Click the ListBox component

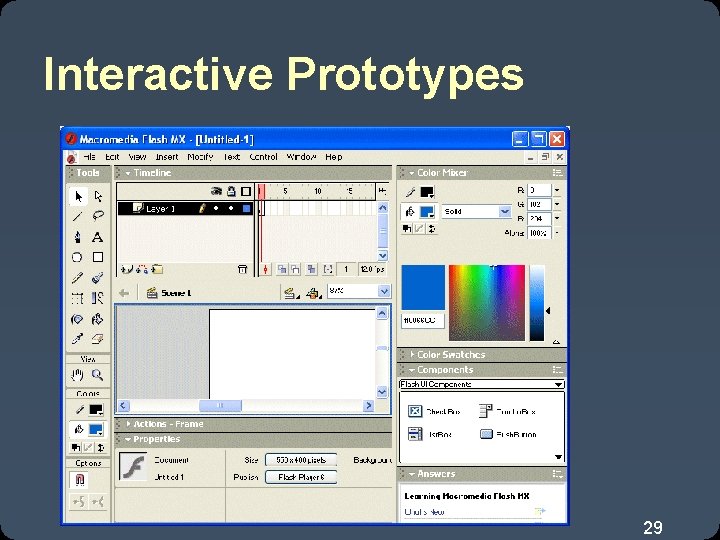[x=430, y=434]
